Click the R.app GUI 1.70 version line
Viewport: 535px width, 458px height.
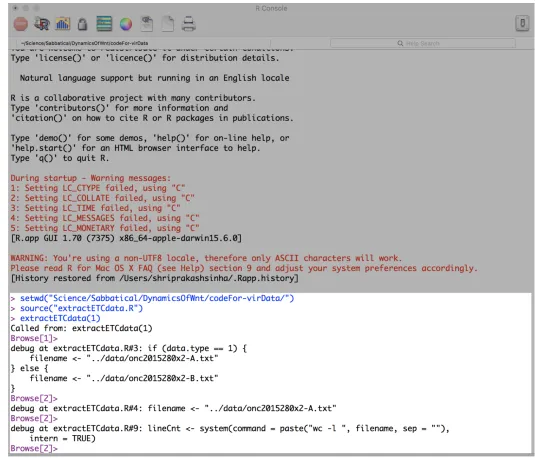[x=126, y=238]
